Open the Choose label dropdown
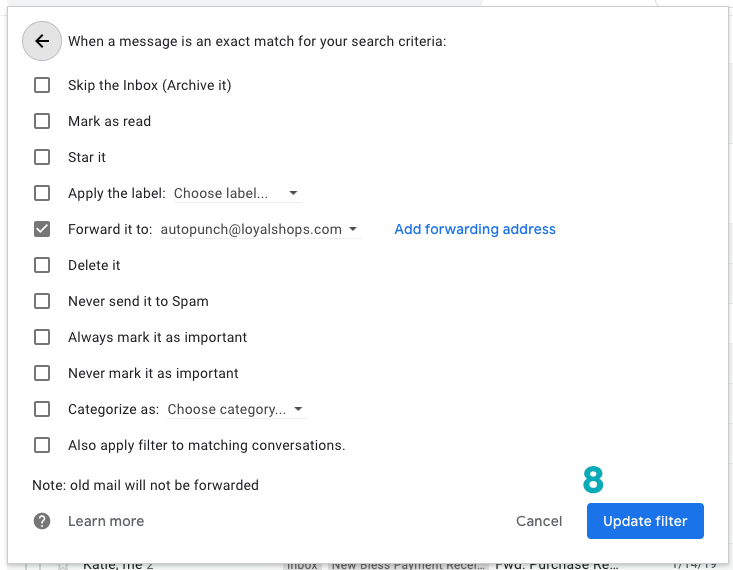The height and width of the screenshot is (570, 733). (237, 193)
